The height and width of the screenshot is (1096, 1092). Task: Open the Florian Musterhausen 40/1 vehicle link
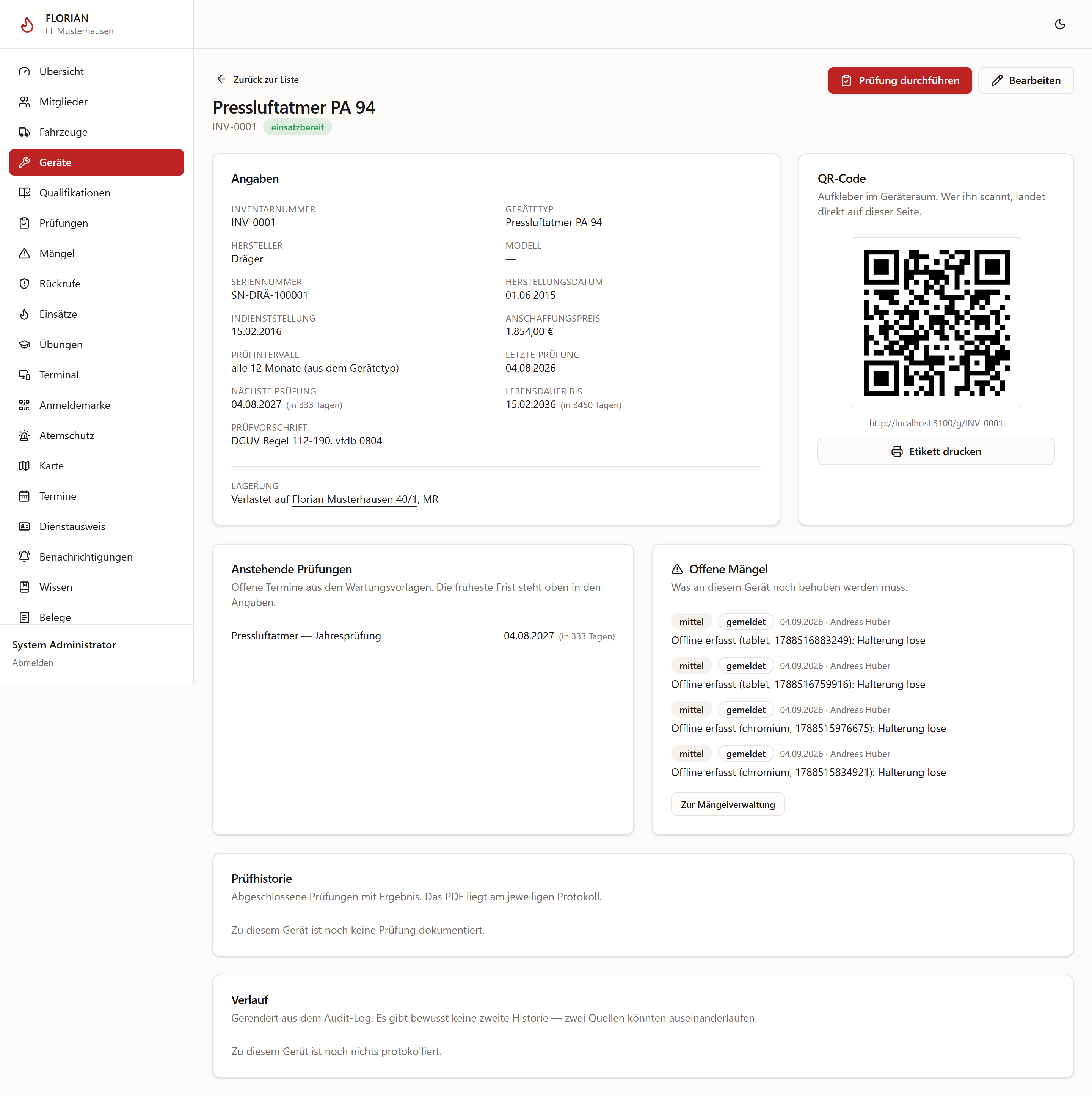tap(355, 500)
